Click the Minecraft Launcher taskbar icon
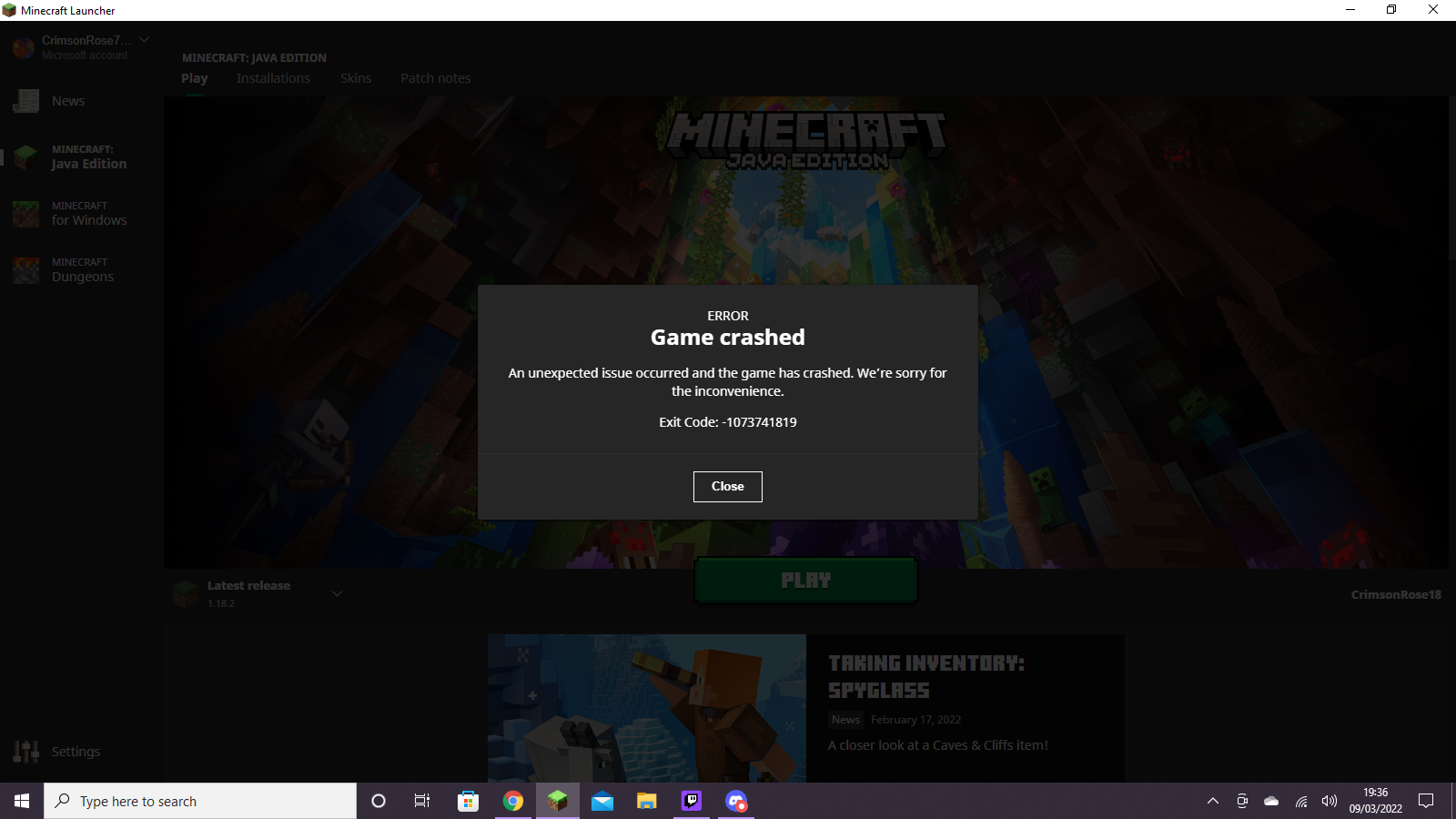This screenshot has height=819, width=1456. coord(558,801)
